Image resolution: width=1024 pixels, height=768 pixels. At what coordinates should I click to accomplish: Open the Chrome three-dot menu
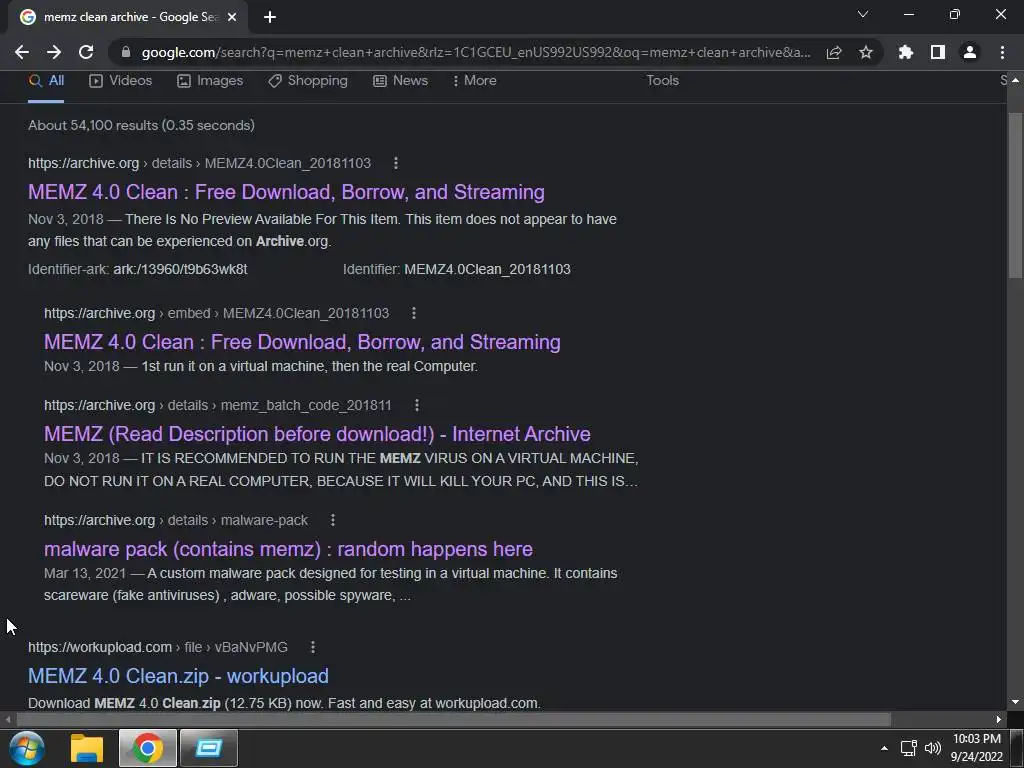tap(1002, 52)
